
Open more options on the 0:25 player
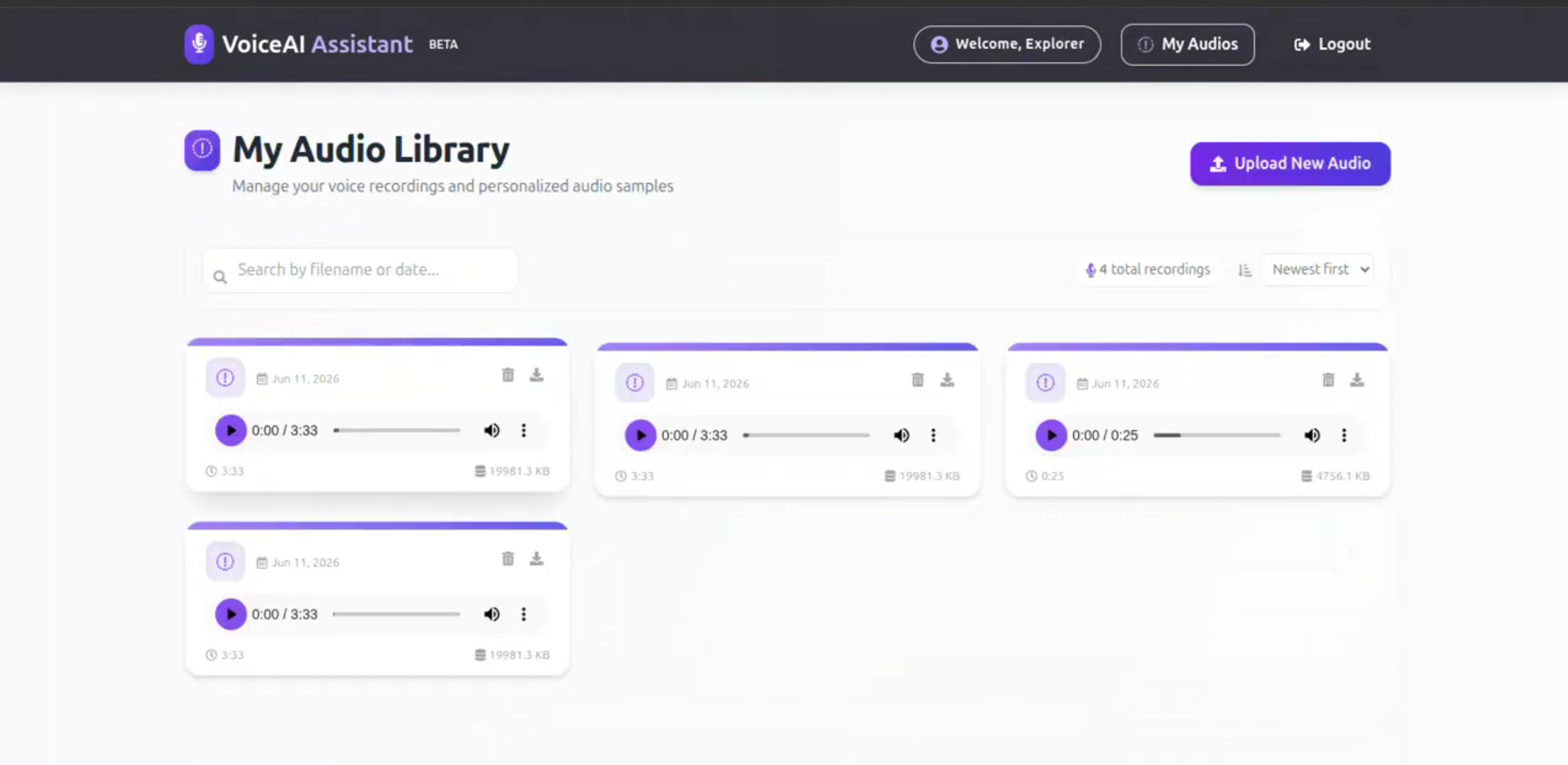coord(1344,435)
